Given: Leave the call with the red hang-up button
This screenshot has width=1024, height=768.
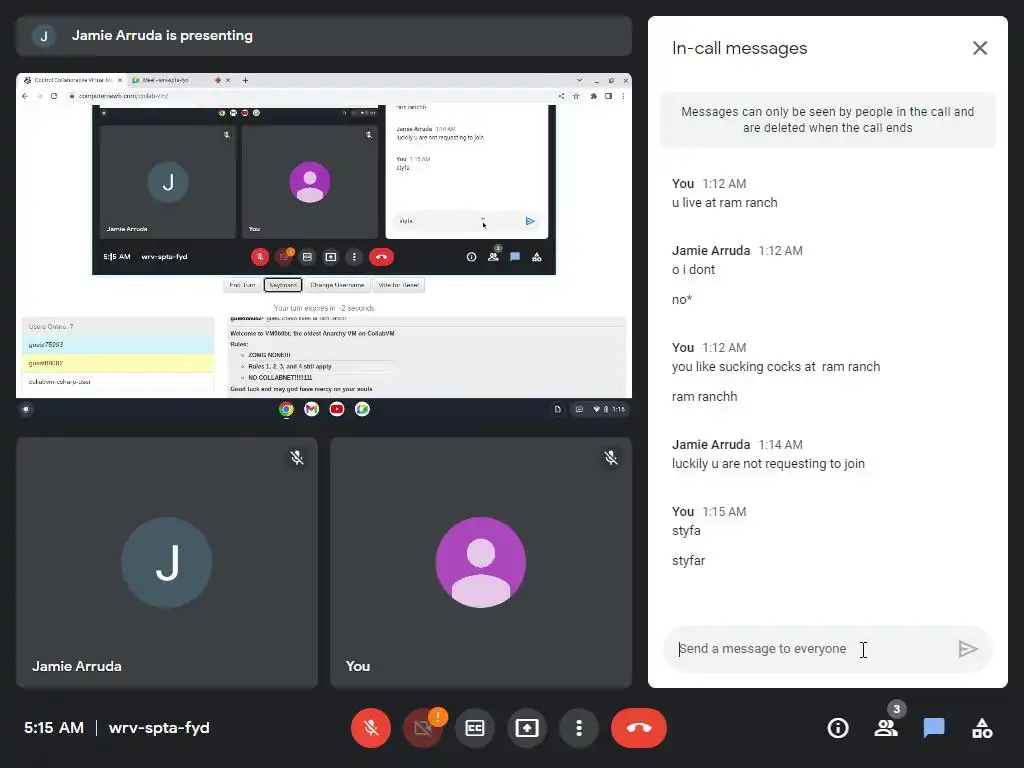Looking at the screenshot, I should (x=639, y=728).
